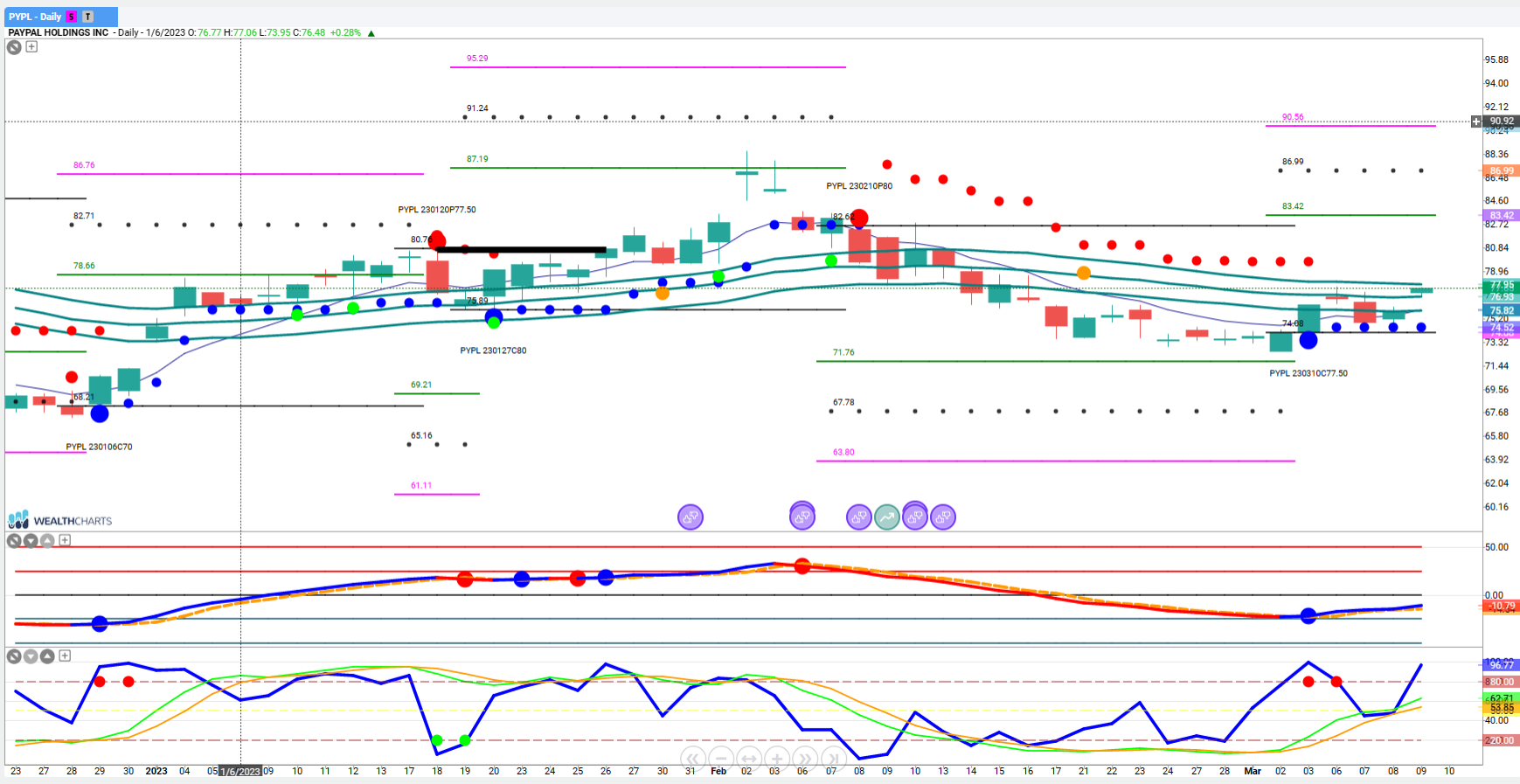1520x784 pixels.
Task: Click the magenta 63.80 level label
Action: [x=843, y=452]
